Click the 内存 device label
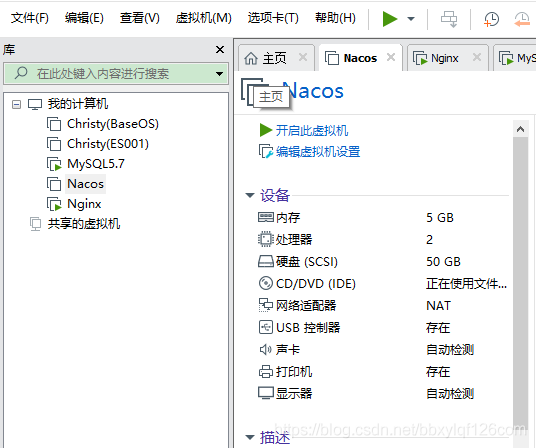 pyautogui.click(x=288, y=218)
